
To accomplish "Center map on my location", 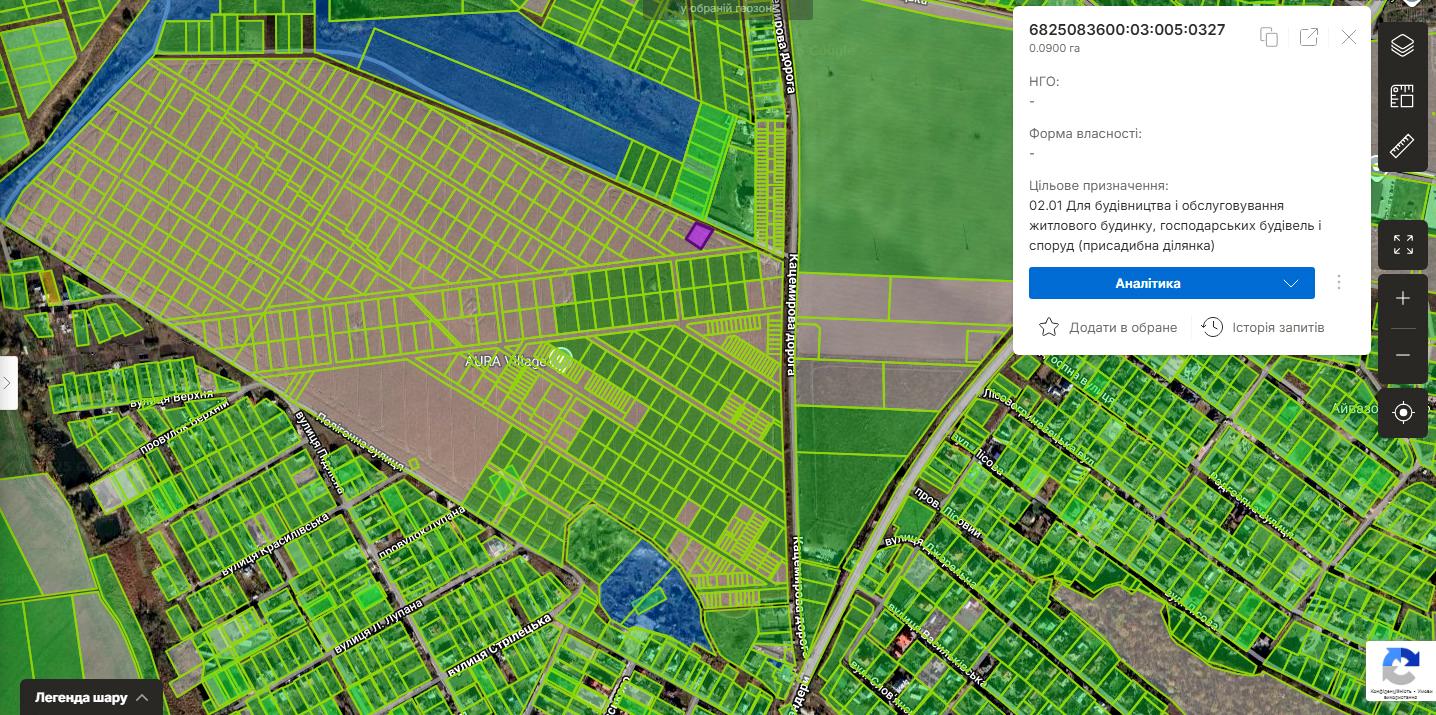I will tap(1402, 412).
